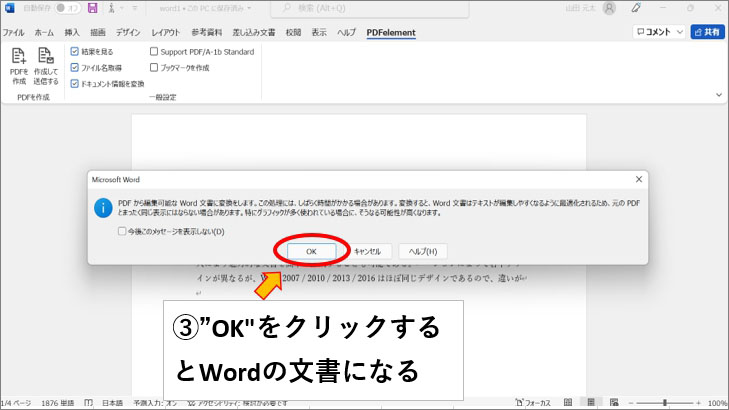The width and height of the screenshot is (729, 410).
Task: Click zoom out minus icon
Action: [631, 403]
